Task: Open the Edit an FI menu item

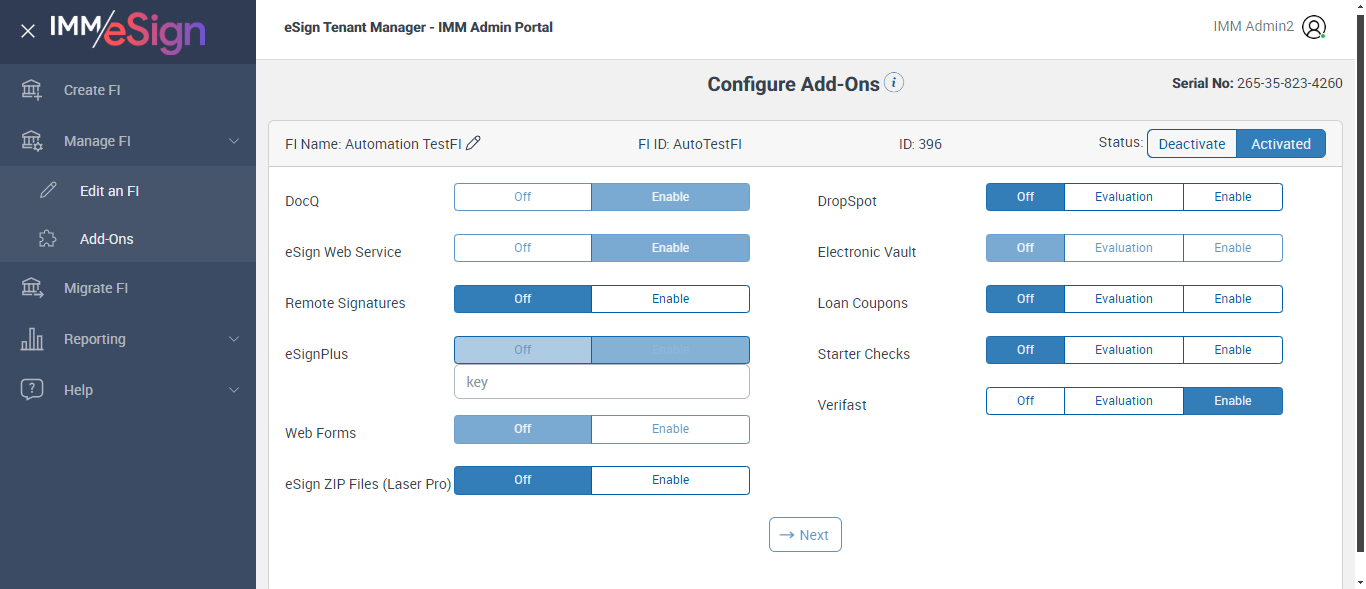Action: pos(109,191)
